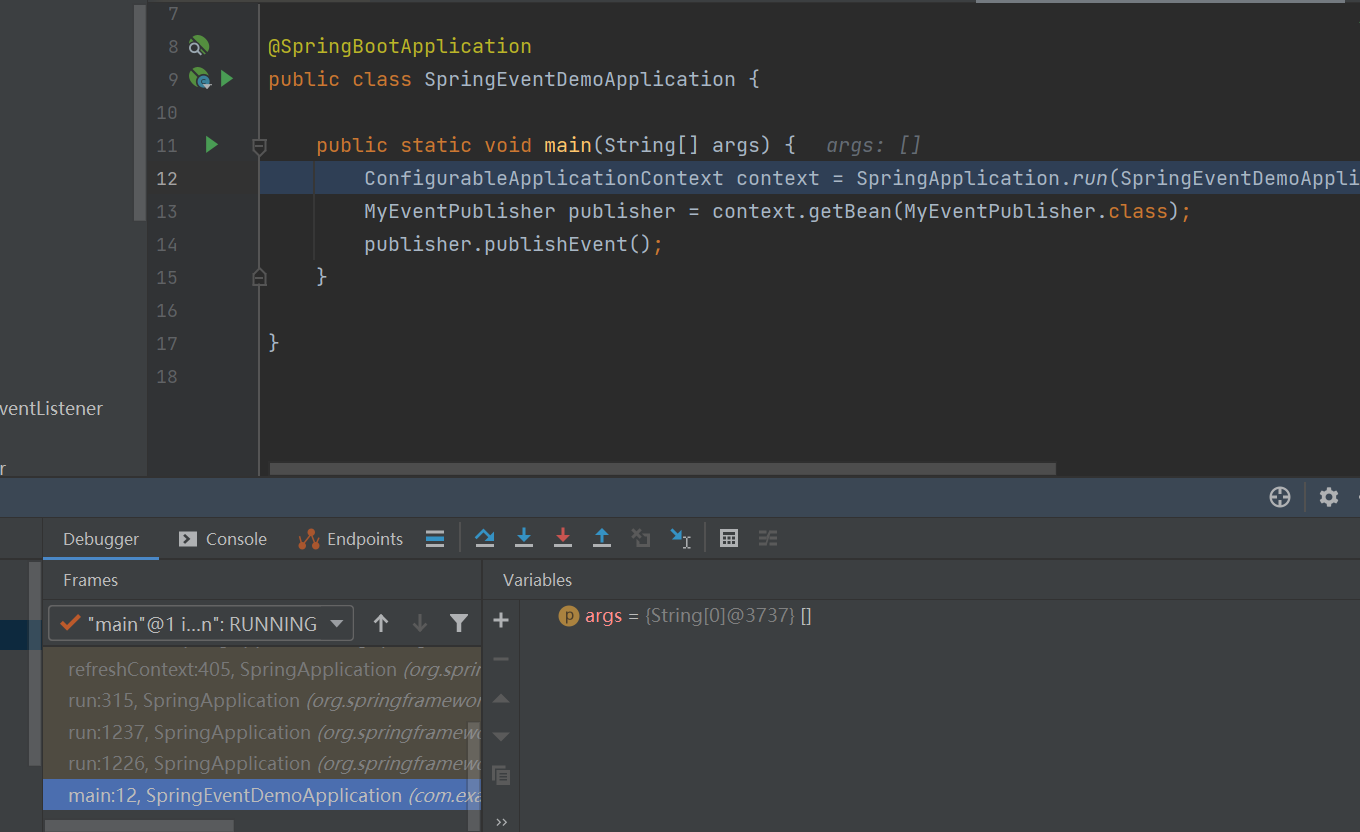Screen dimensions: 1360x832
Task: Expand the double-chevron more actions in Variables
Action: click(501, 822)
